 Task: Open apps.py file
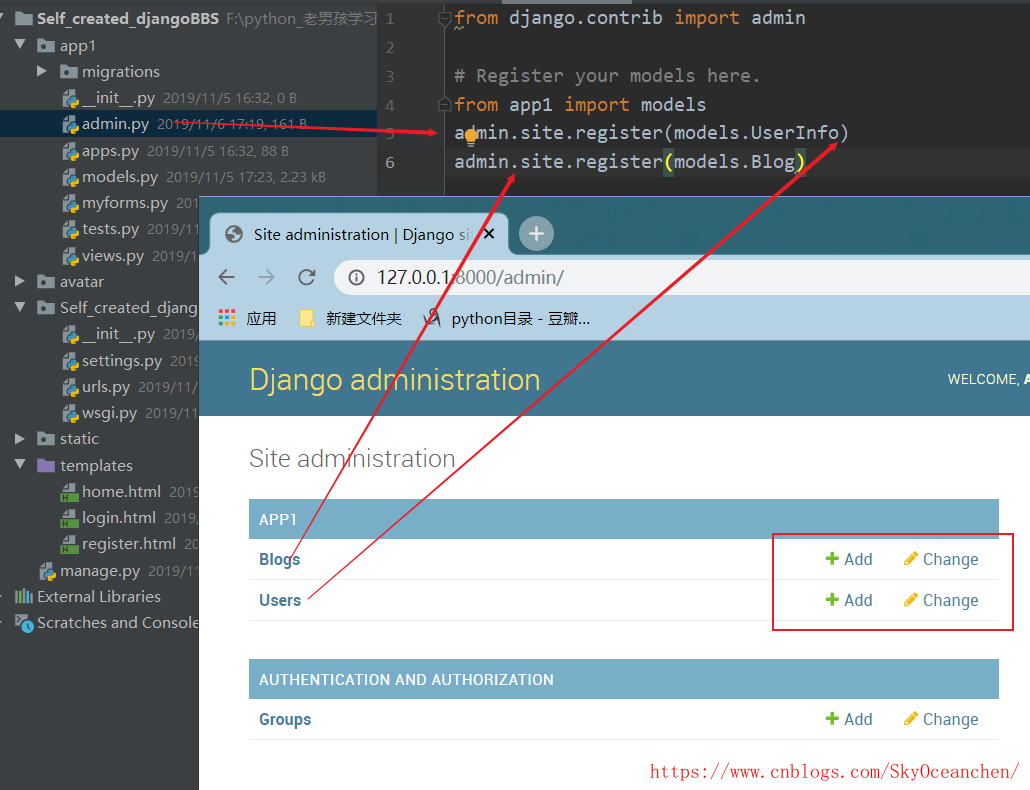110,150
